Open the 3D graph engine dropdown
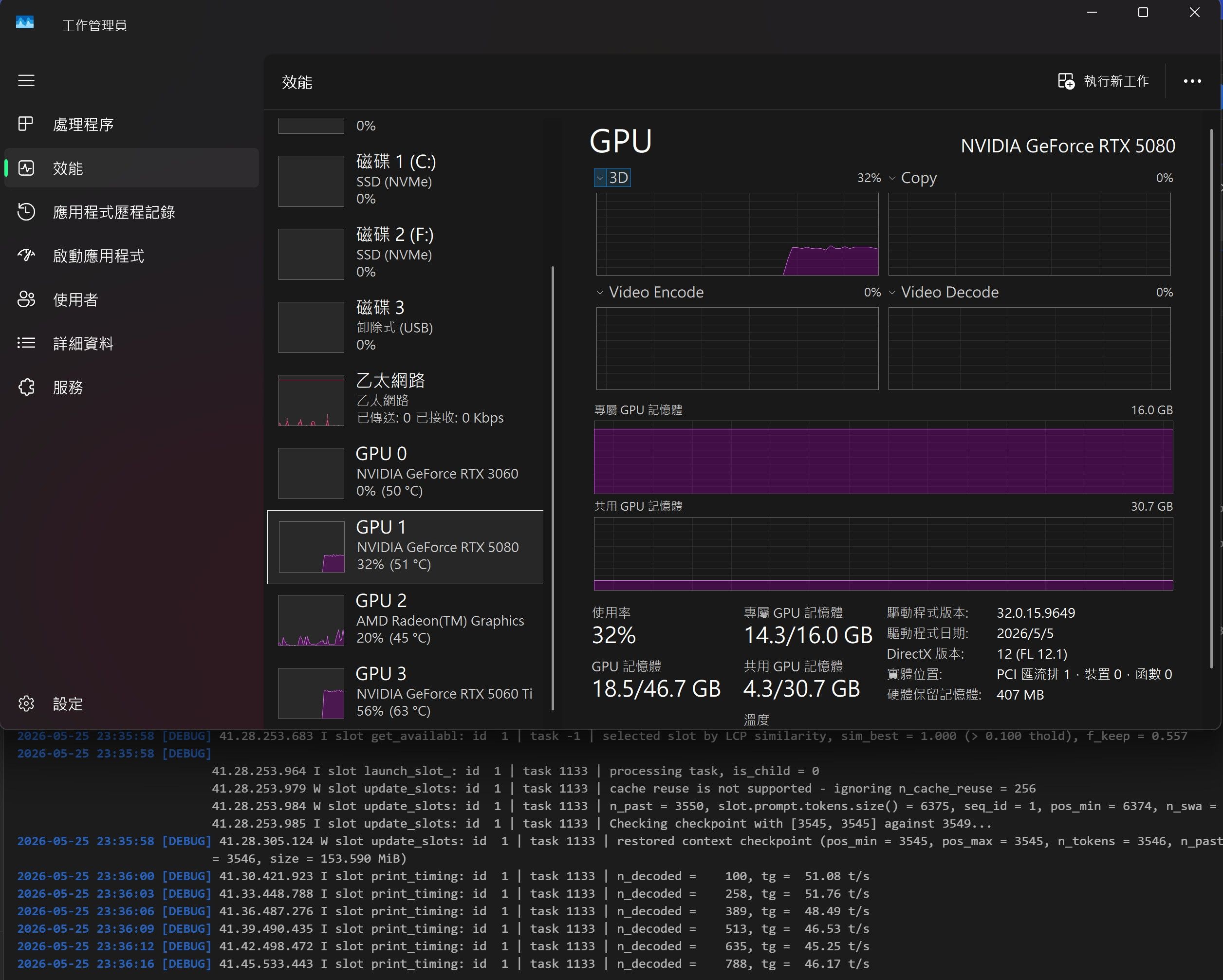Screen dimensions: 1223x980 coord(612,178)
